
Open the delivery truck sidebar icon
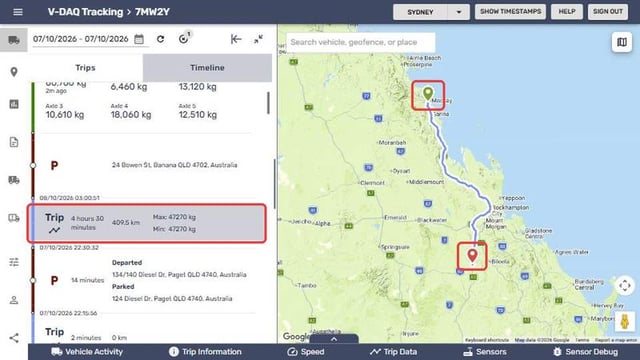[14, 180]
